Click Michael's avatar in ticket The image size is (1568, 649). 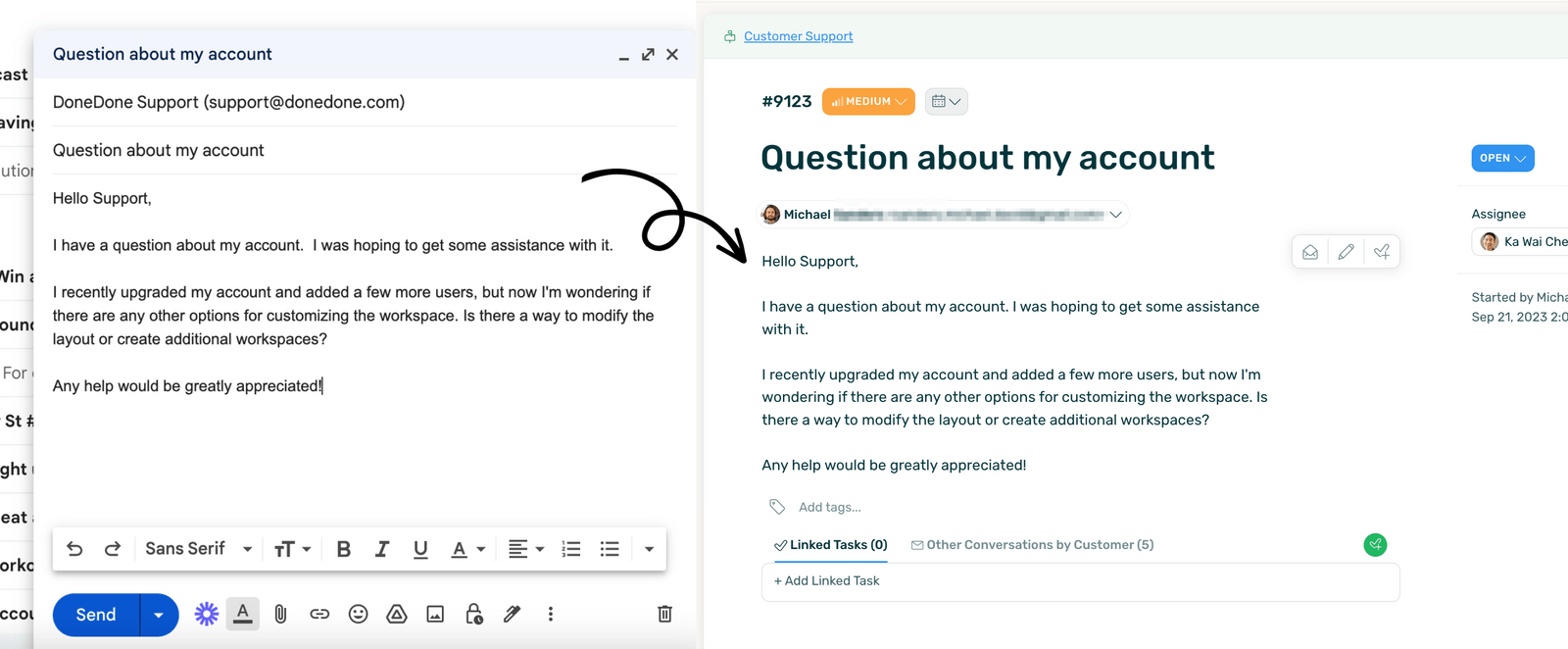click(x=771, y=215)
